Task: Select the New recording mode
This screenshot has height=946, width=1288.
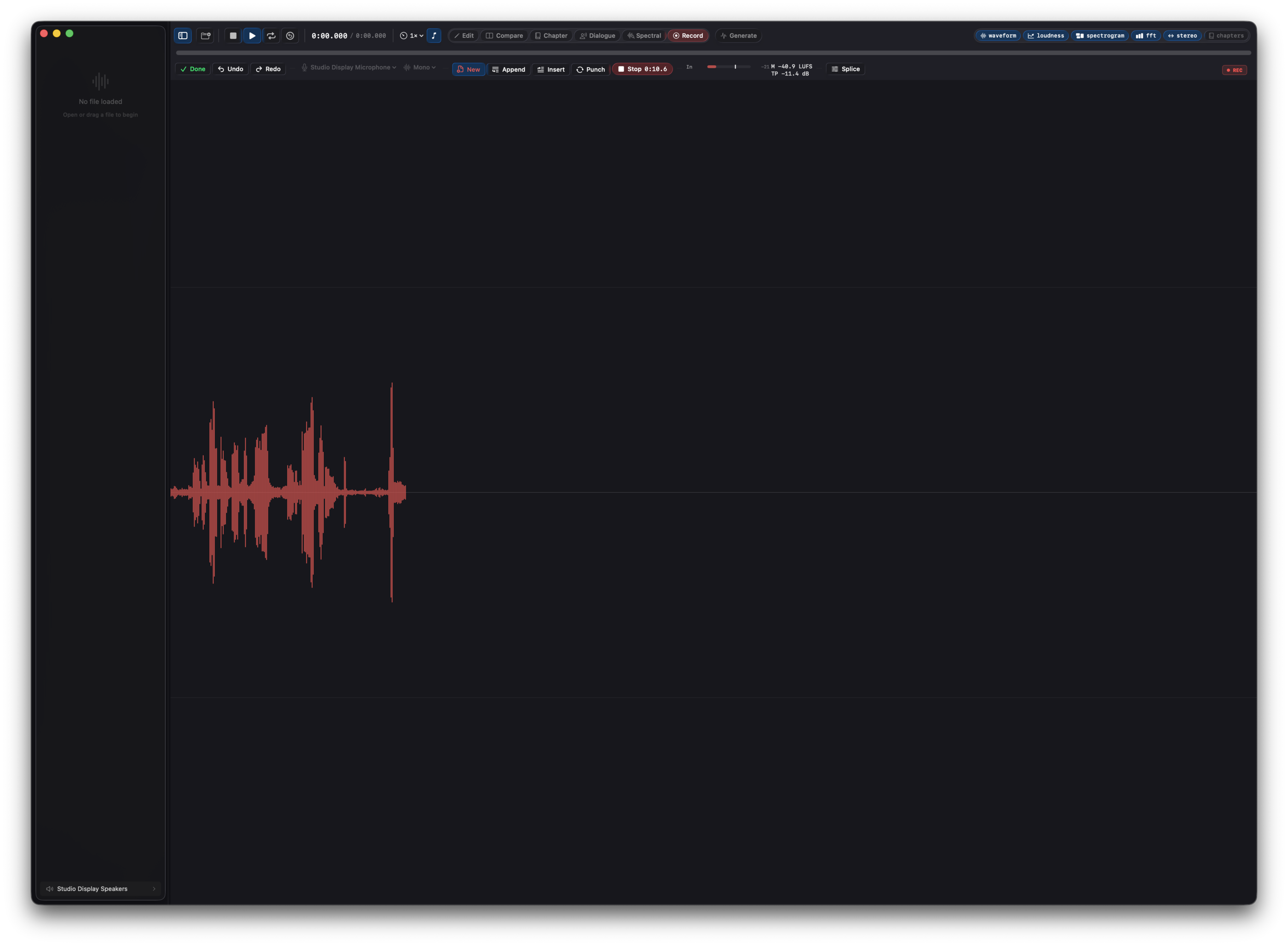Action: pos(468,69)
